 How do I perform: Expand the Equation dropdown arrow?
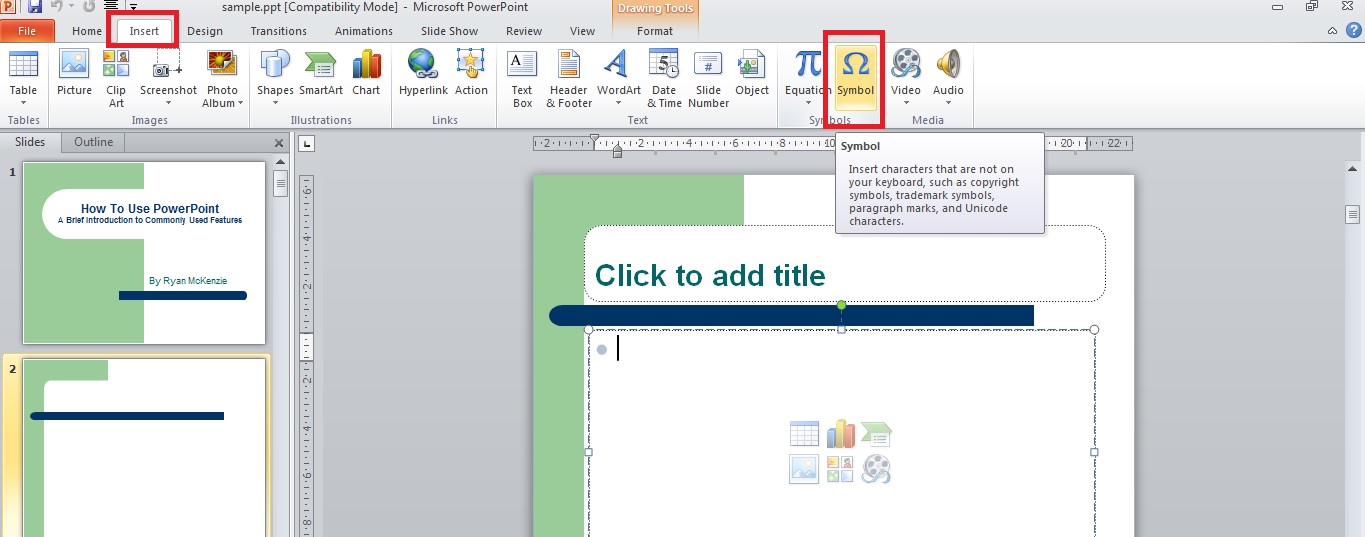tap(807, 103)
